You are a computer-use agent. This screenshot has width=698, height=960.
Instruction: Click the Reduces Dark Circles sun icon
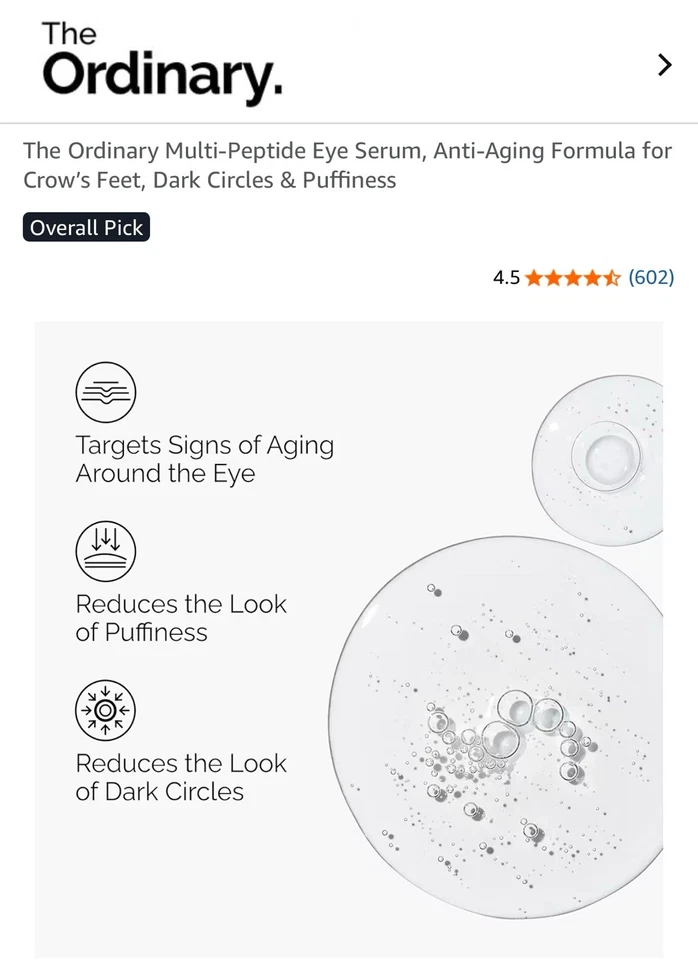click(104, 711)
